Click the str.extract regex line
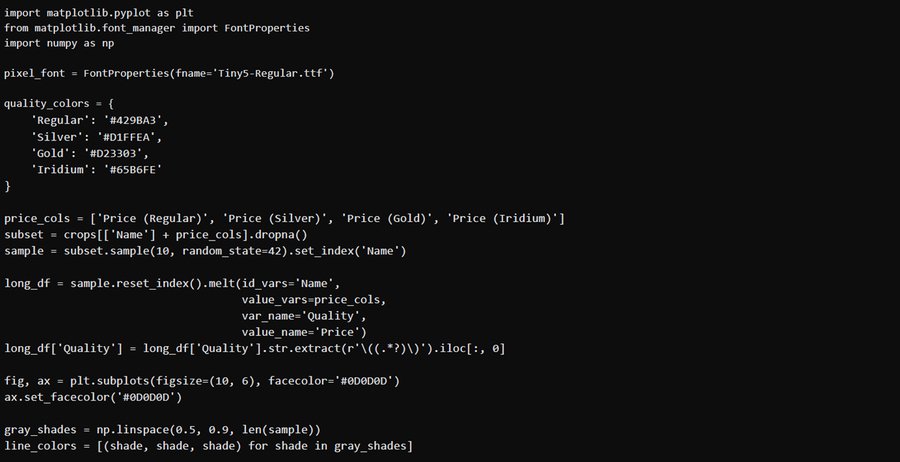 click(x=255, y=347)
